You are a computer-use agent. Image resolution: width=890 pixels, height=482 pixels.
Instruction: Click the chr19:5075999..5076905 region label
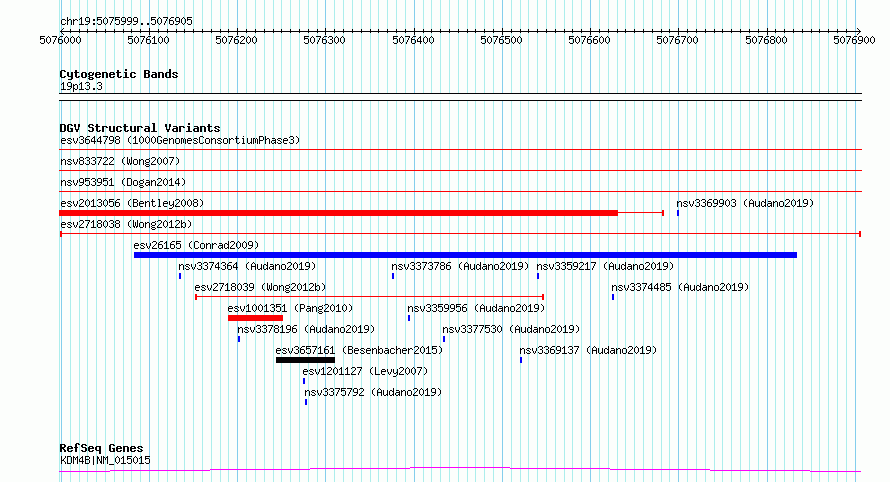[126, 21]
